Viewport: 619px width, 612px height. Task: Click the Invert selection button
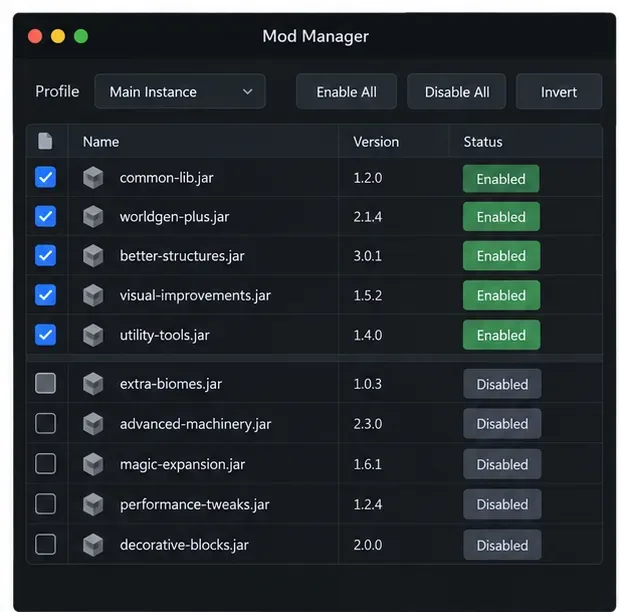coord(559,92)
